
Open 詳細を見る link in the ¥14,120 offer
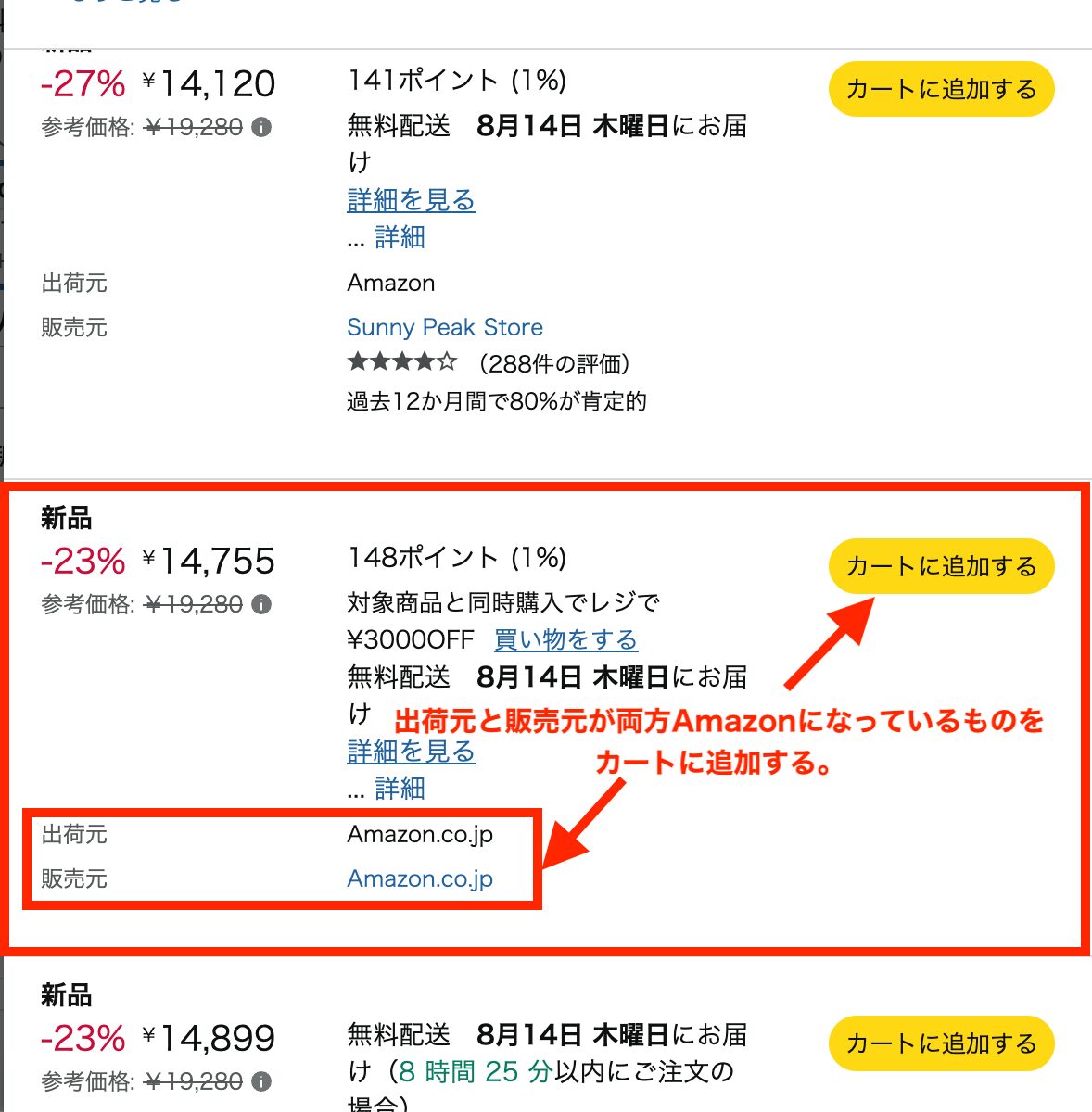point(411,200)
